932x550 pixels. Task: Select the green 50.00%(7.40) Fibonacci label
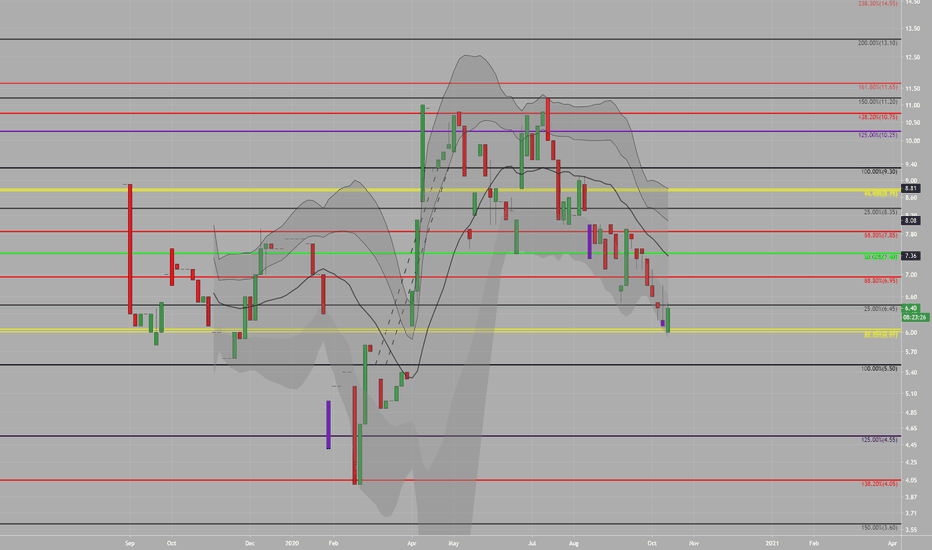click(880, 257)
